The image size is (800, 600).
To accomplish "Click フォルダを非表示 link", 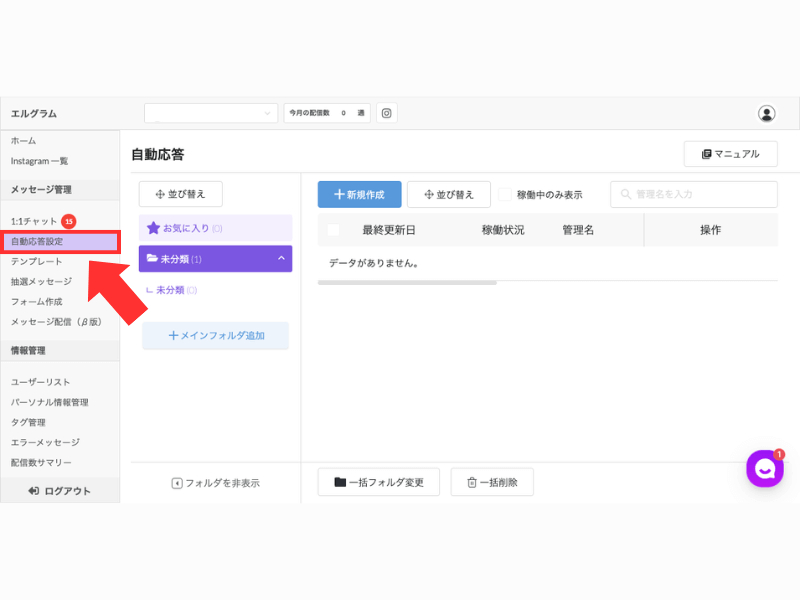I will tap(216, 483).
